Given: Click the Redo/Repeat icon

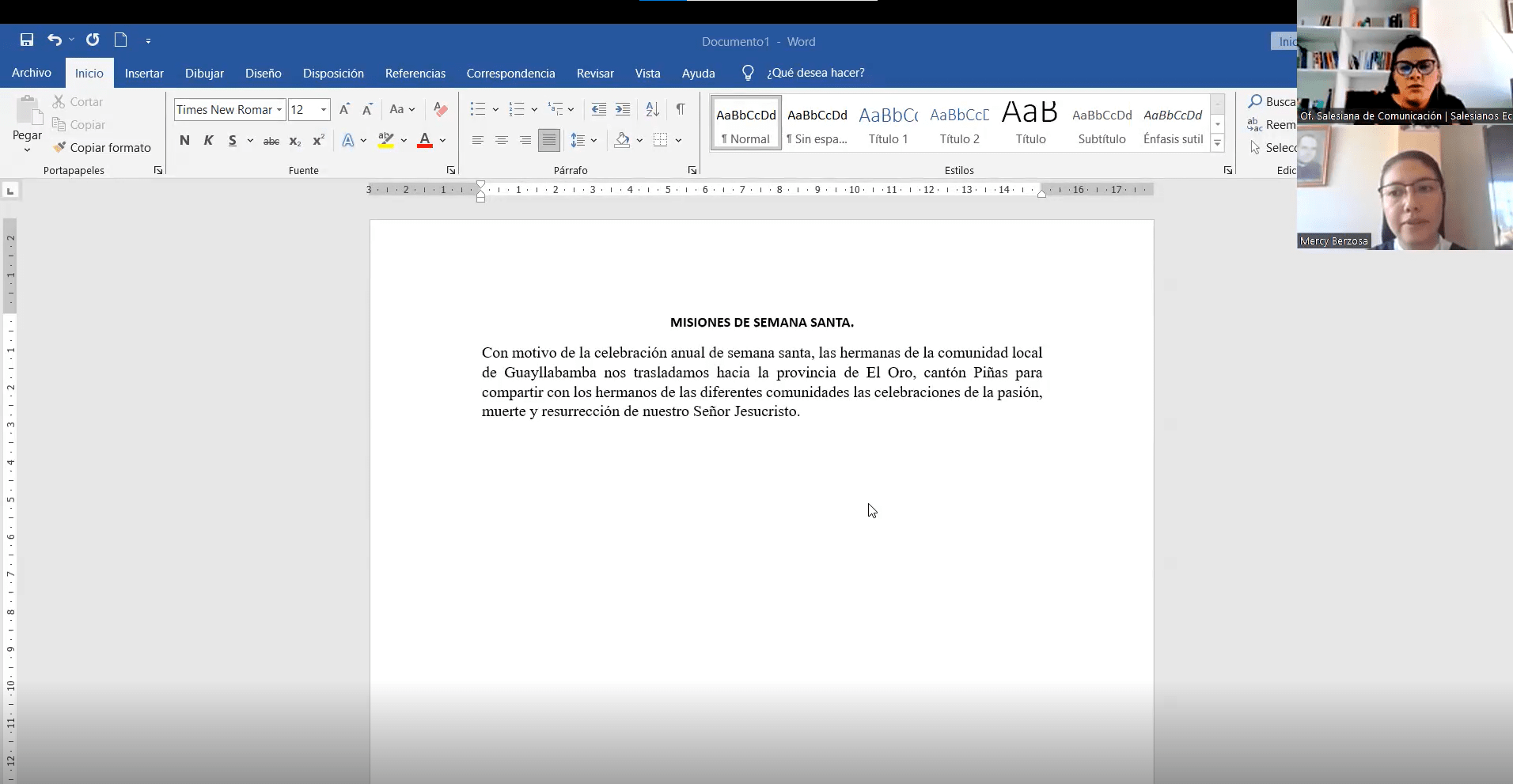Looking at the screenshot, I should [x=93, y=40].
